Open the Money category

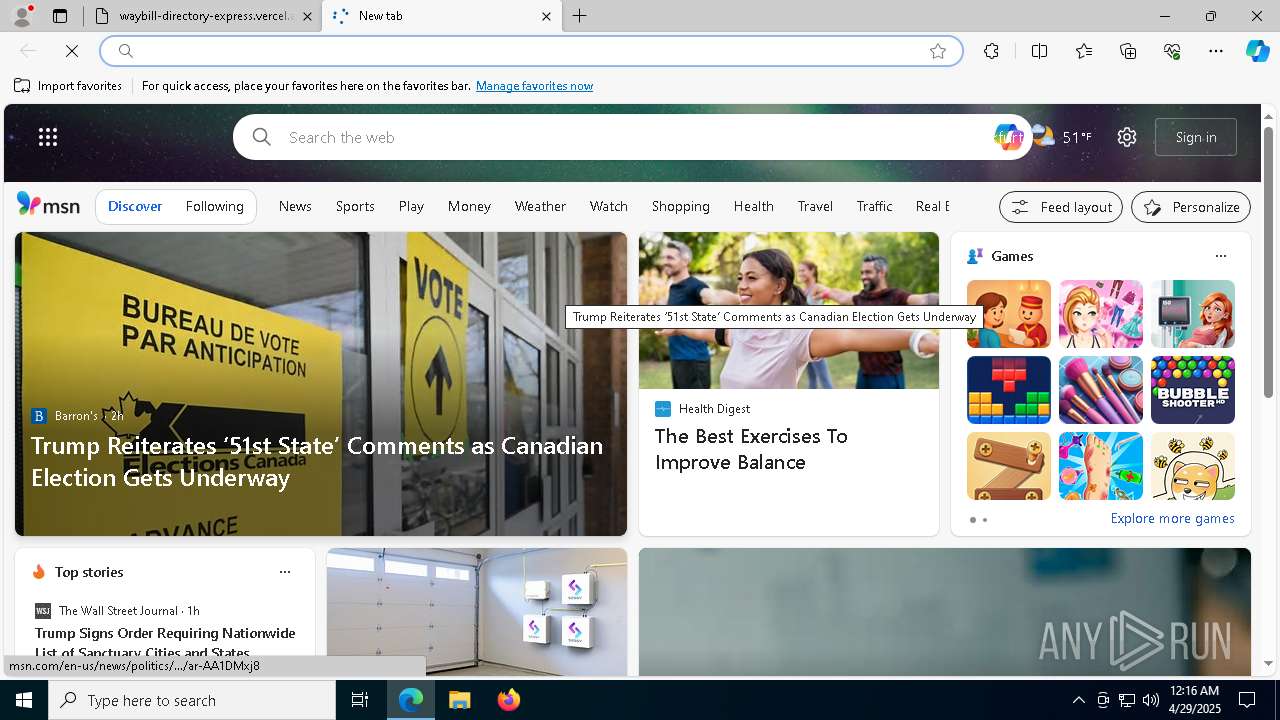coord(469,206)
